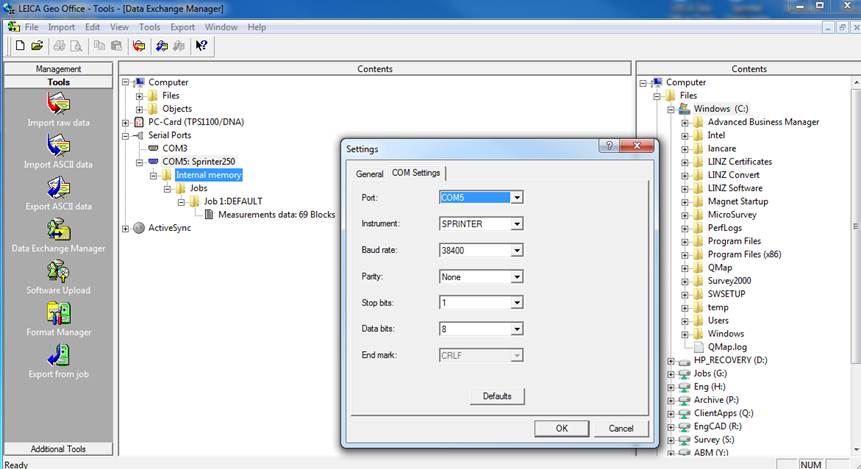Click OK in the Settings dialog

[x=561, y=428]
